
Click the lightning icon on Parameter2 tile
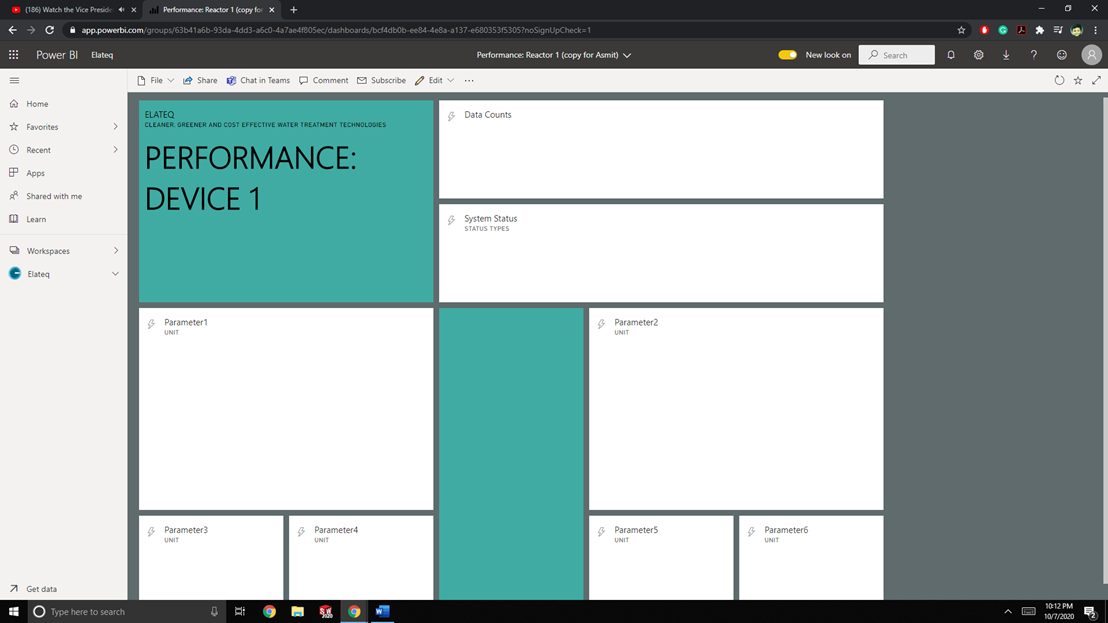(601, 324)
